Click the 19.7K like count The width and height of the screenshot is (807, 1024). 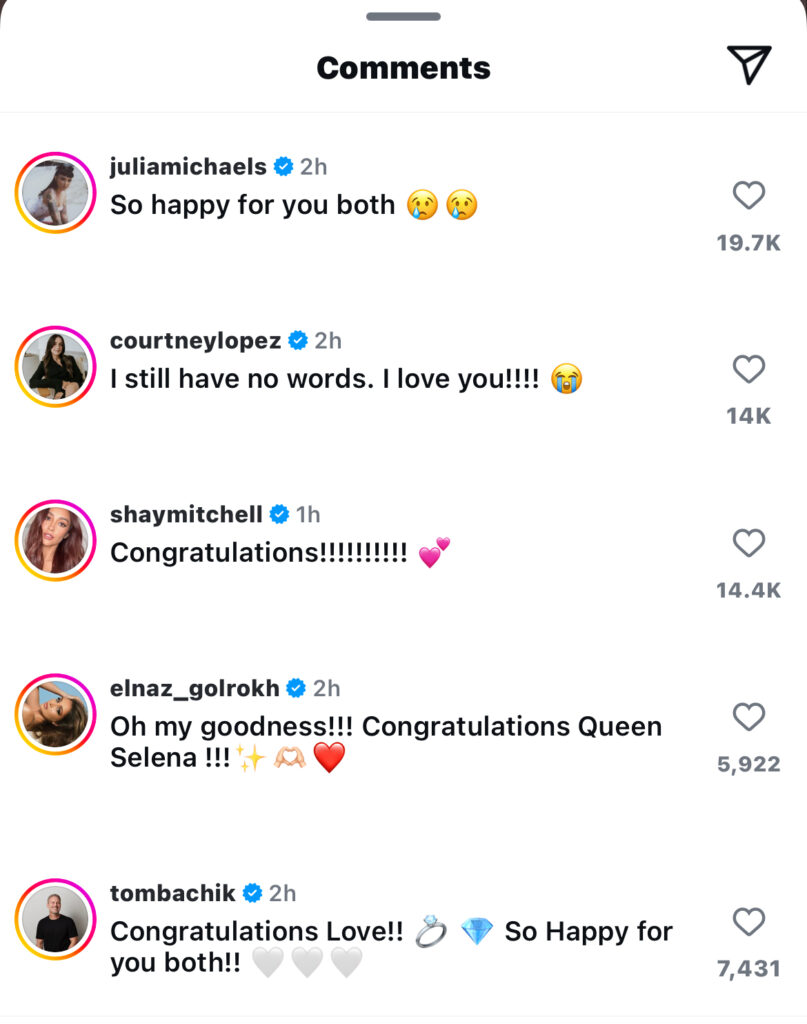tap(748, 242)
